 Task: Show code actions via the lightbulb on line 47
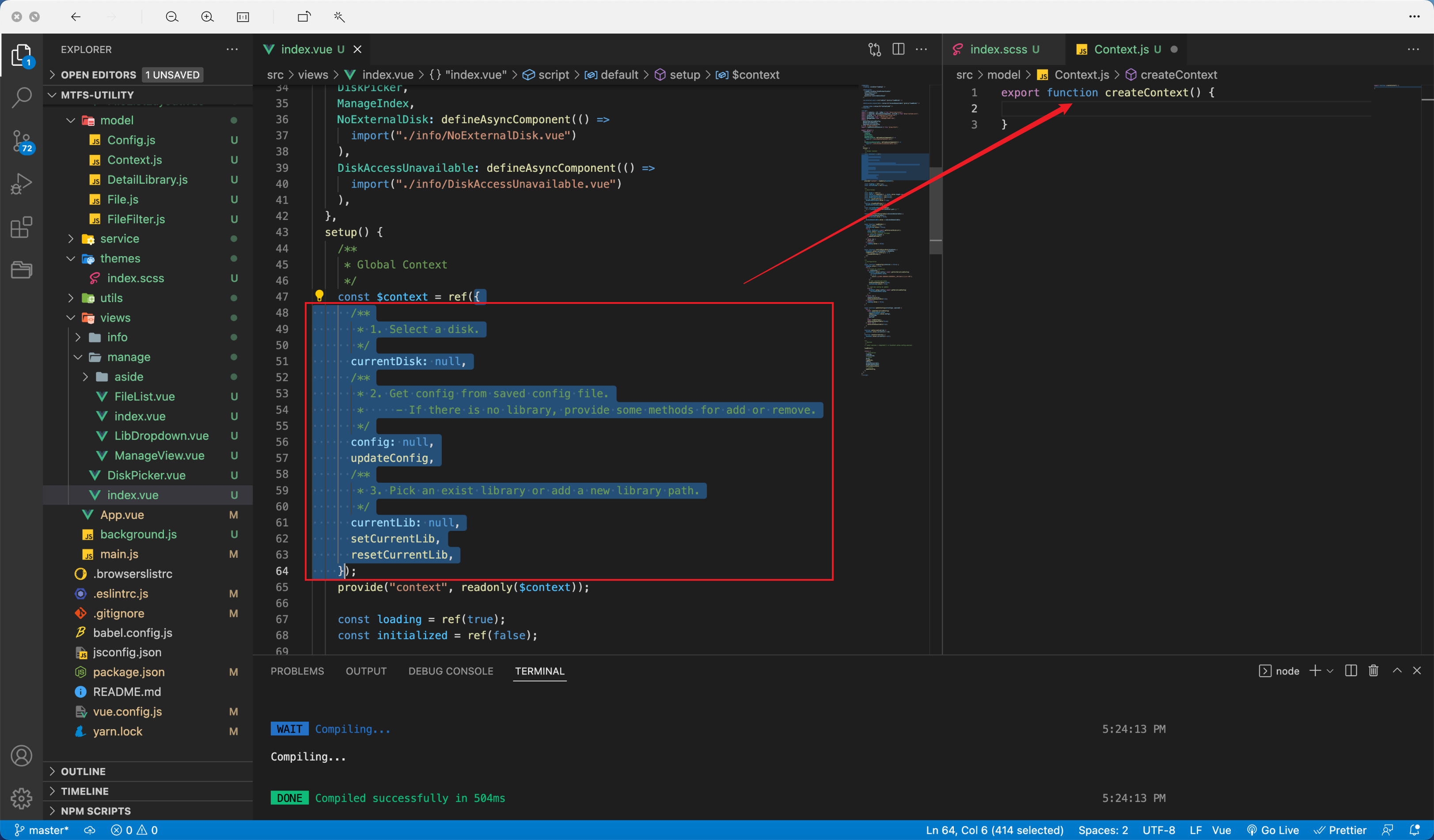[x=319, y=296]
